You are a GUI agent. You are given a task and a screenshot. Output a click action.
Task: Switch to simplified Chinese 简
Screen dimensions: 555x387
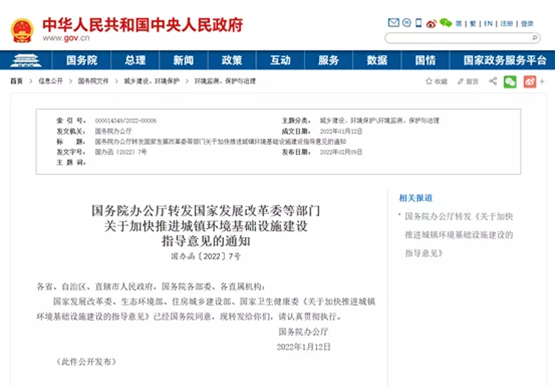[458, 24]
